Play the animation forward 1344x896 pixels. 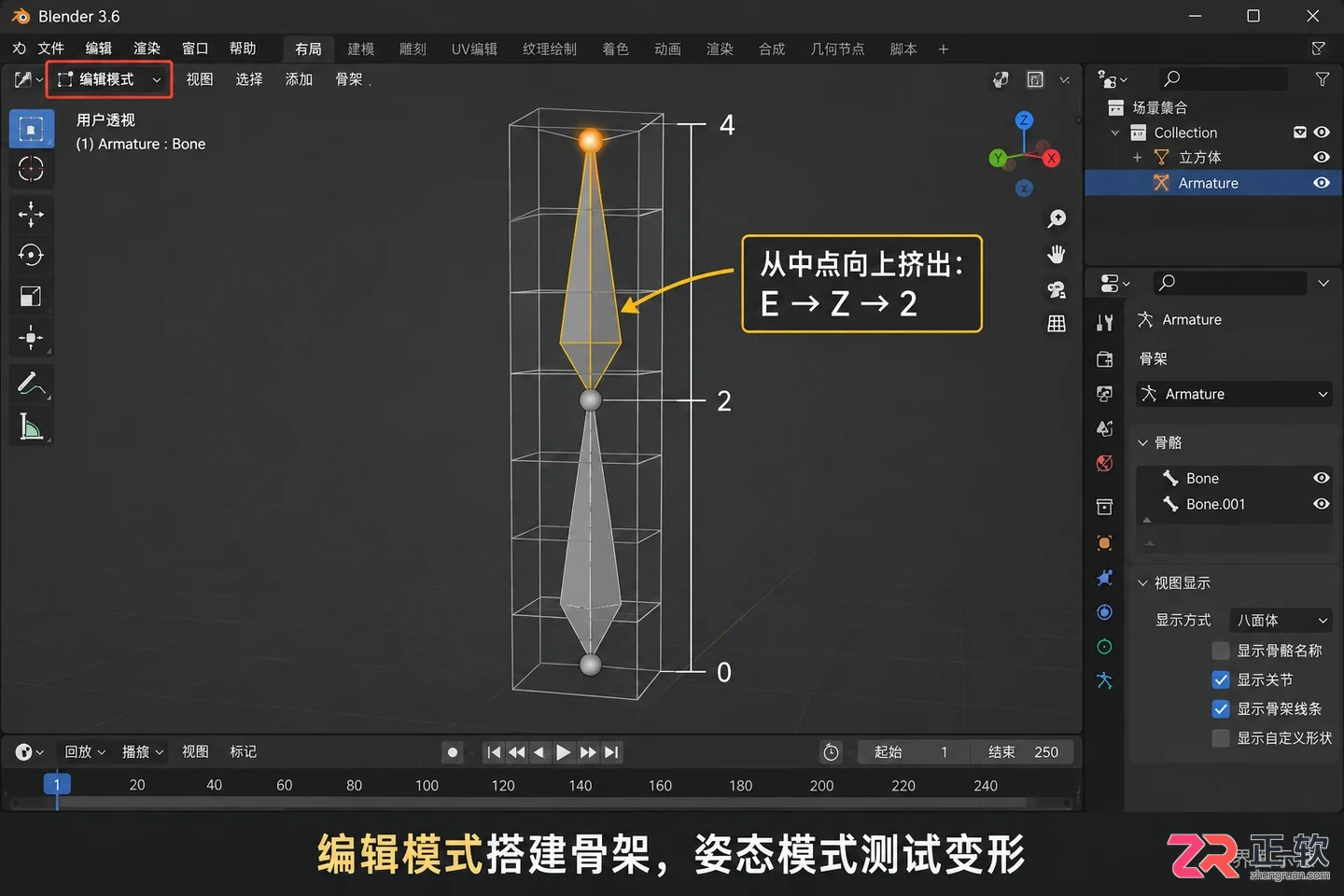564,752
